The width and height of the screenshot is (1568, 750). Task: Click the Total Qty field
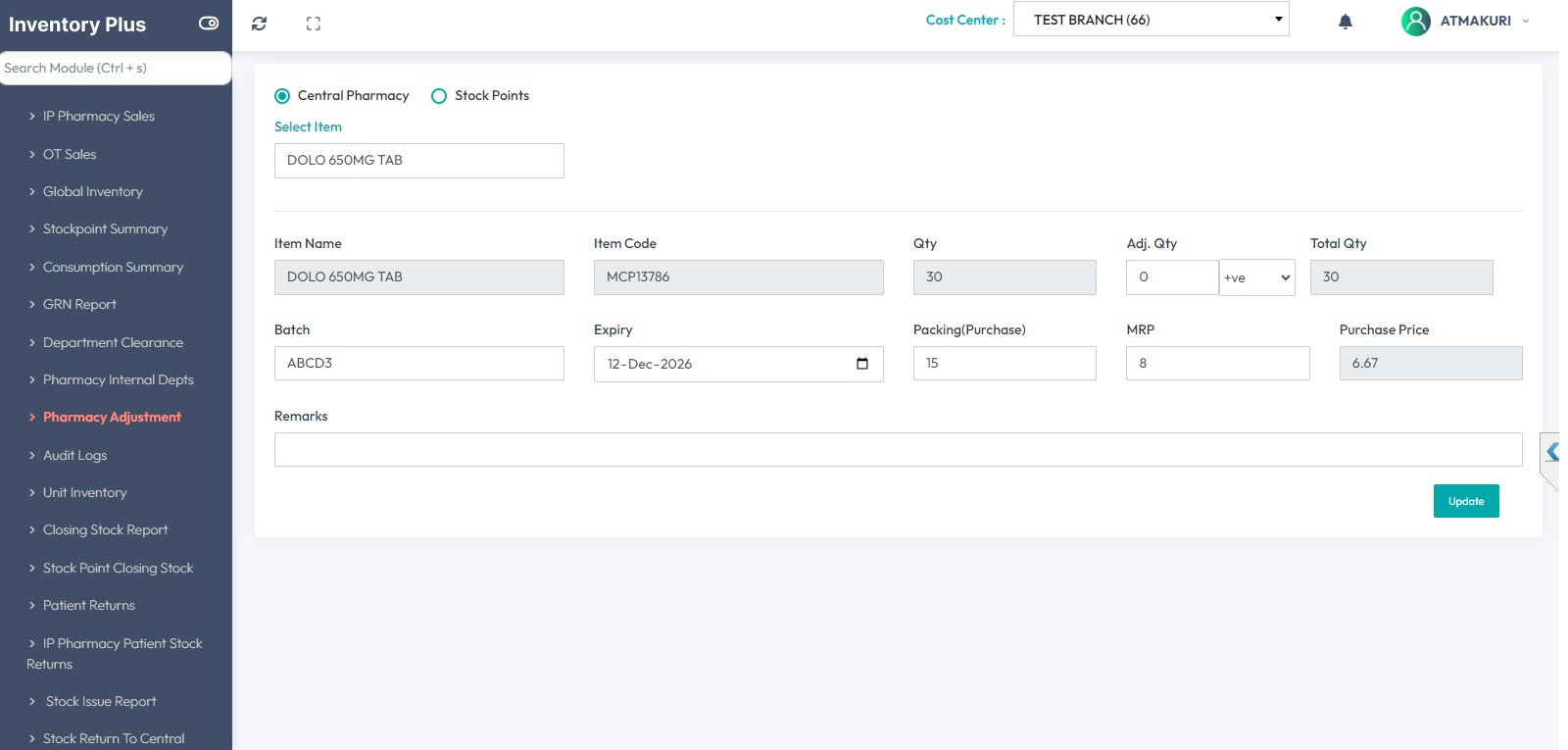tap(1401, 277)
